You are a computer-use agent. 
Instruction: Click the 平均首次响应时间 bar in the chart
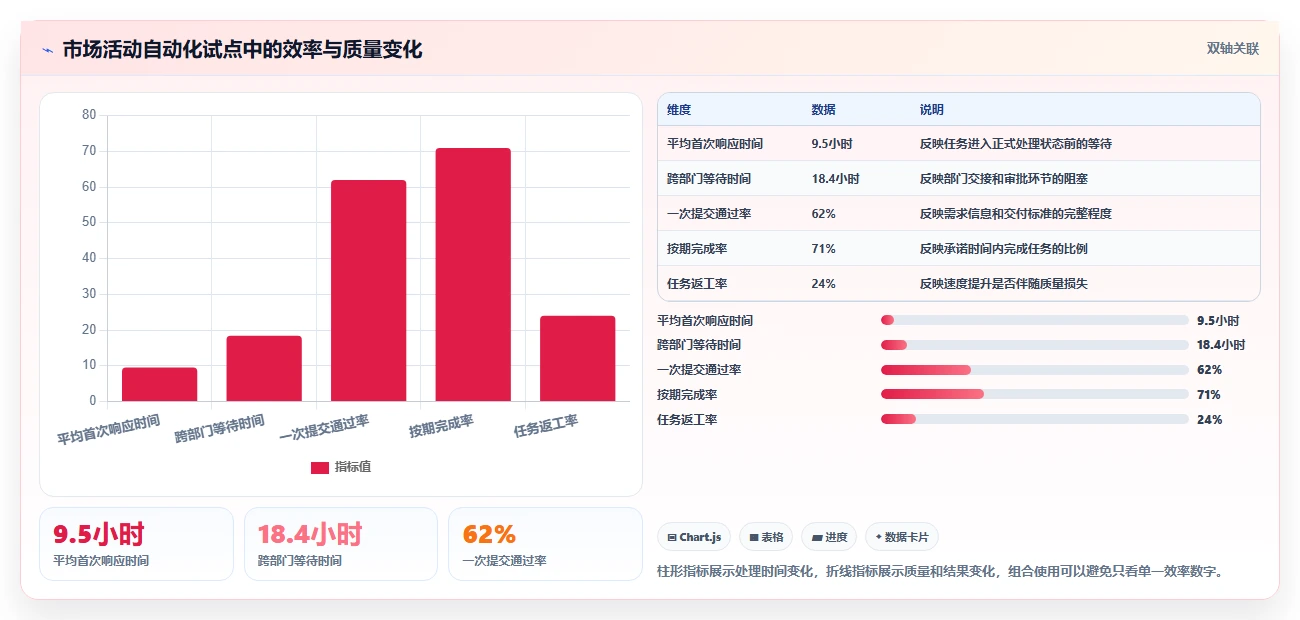[x=159, y=384]
